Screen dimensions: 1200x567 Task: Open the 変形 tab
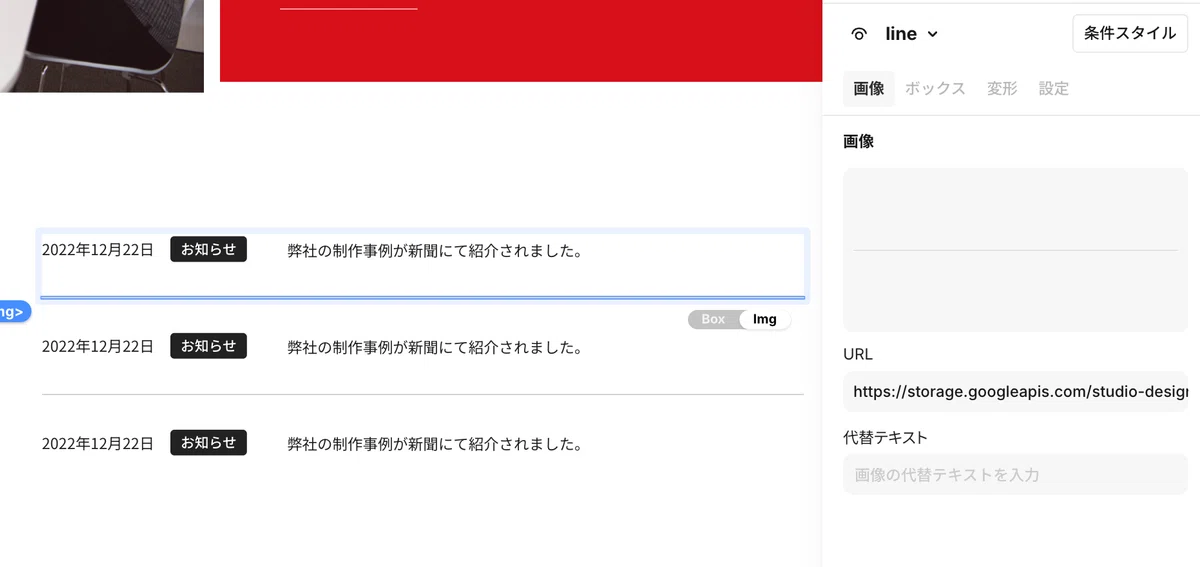coord(1002,88)
